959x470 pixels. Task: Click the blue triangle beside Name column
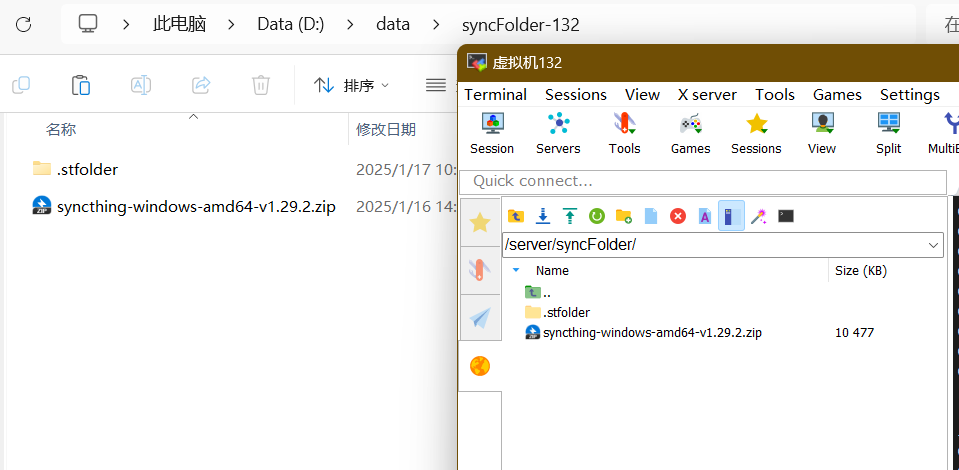(x=516, y=270)
